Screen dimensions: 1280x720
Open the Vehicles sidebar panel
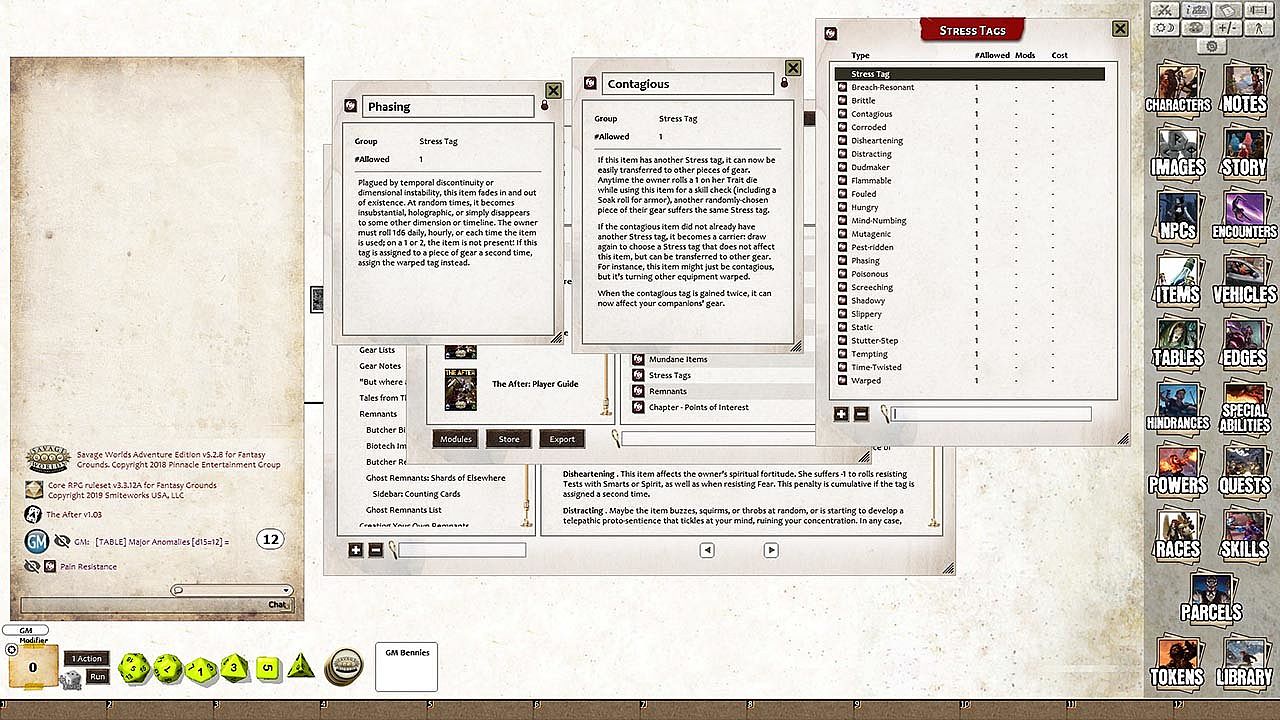click(x=1244, y=278)
